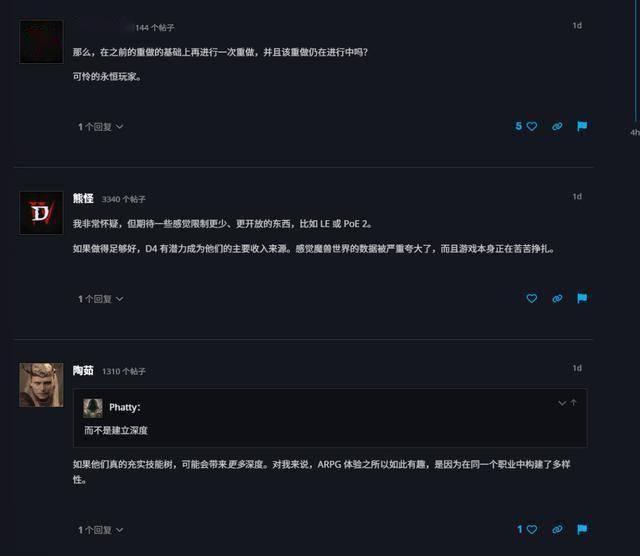The height and width of the screenshot is (556, 640).
Task: Flag 陶茹's post
Action: click(x=582, y=529)
